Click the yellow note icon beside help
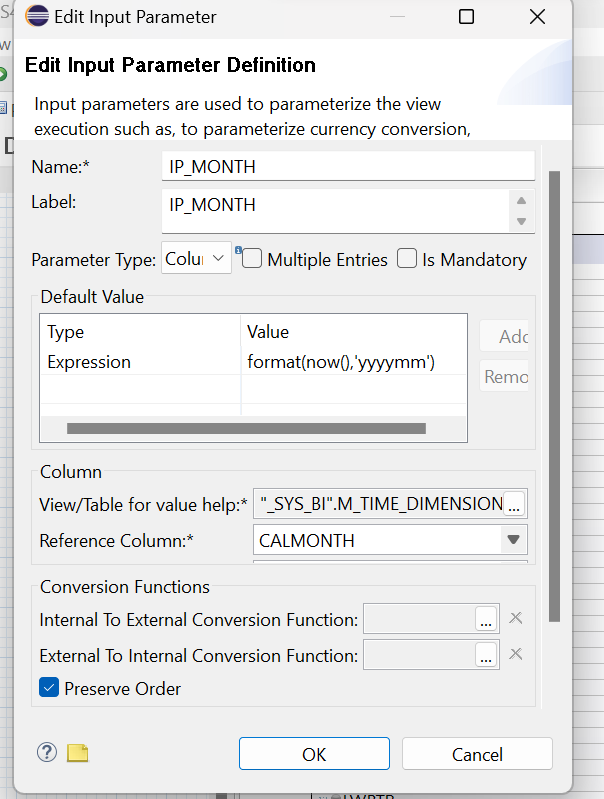 coord(78,753)
